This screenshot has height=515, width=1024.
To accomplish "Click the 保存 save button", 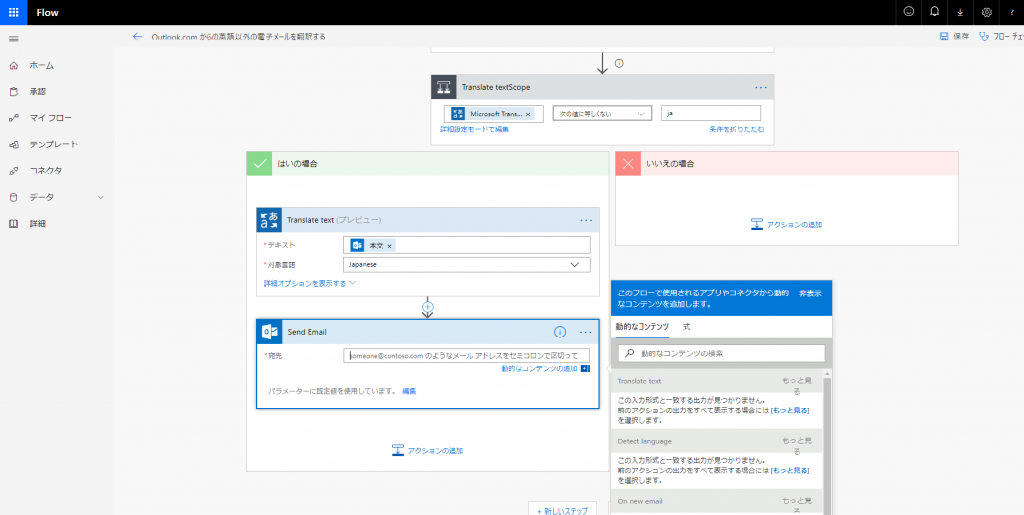I will [x=954, y=37].
